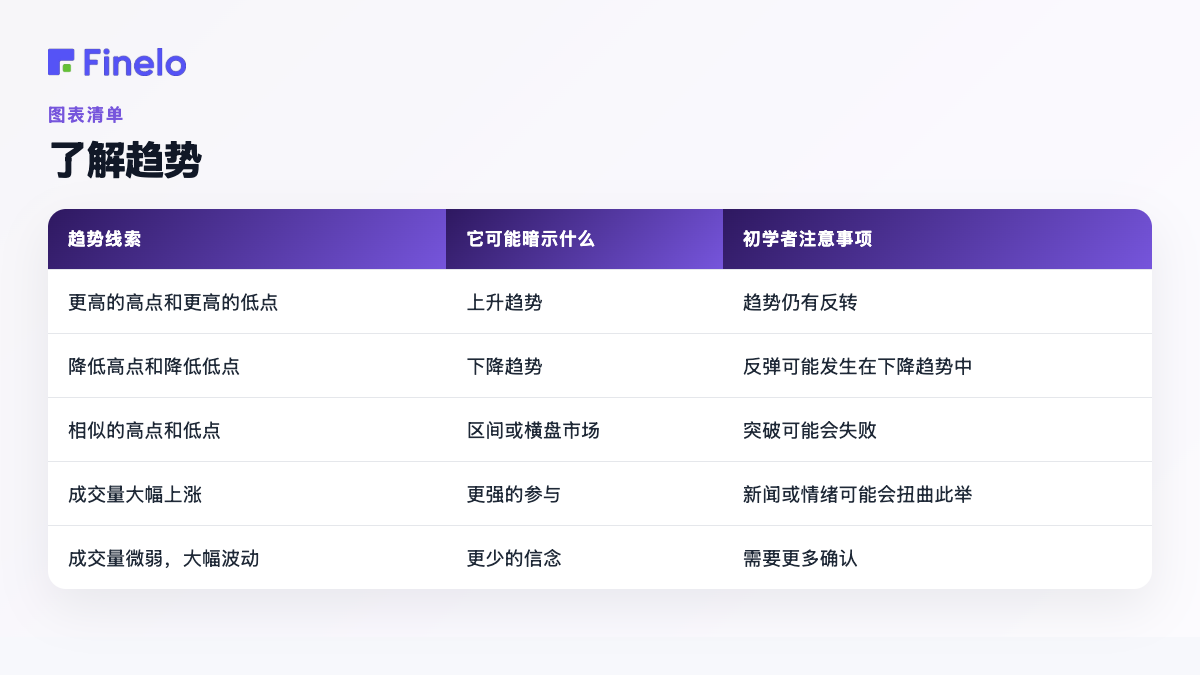Click the Finelo logo icon
This screenshot has height=675, width=1200.
(61, 62)
